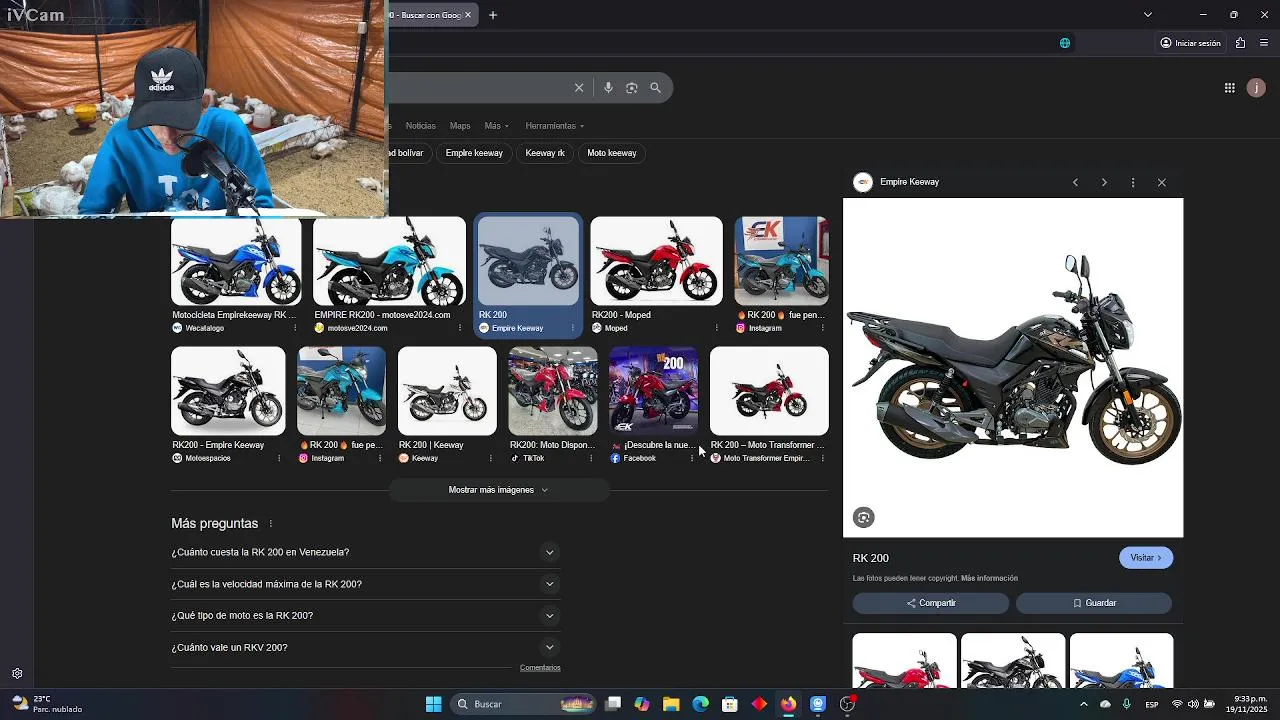The width and height of the screenshot is (1280, 720).
Task: Click the translate icon in address bar
Action: coord(1065,43)
